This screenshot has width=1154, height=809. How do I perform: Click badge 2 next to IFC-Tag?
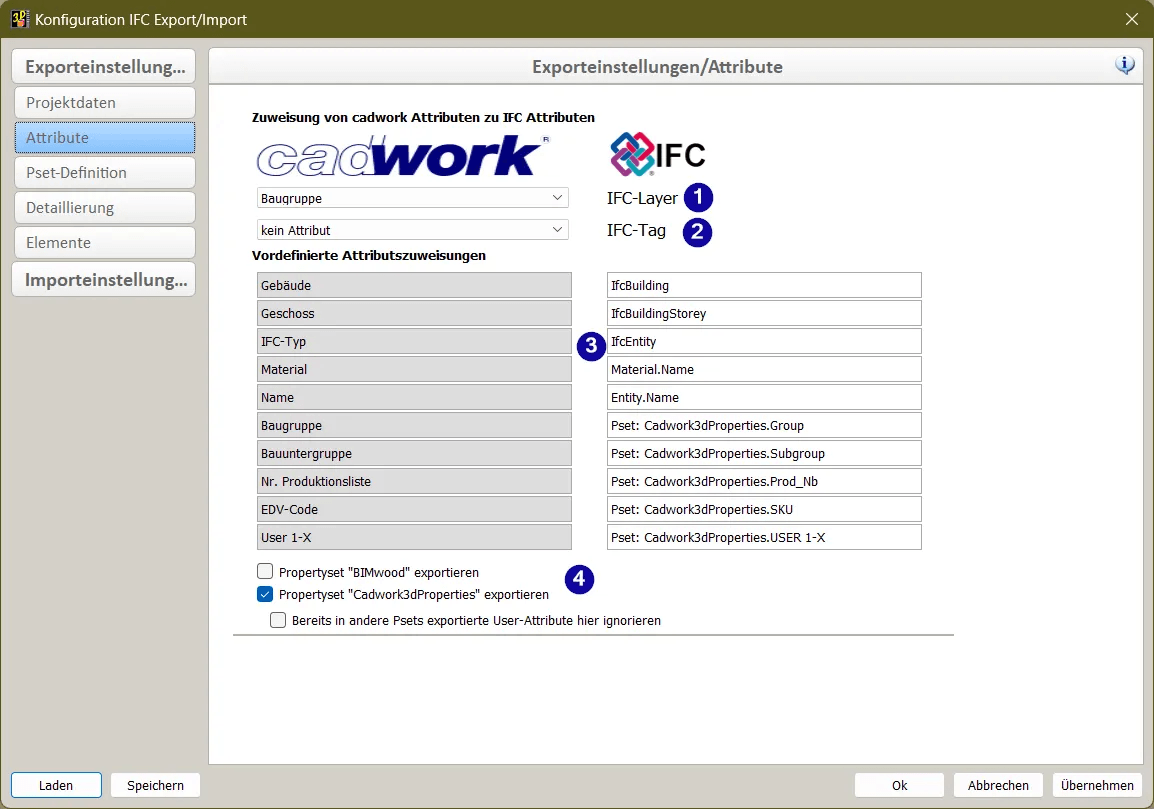pyautogui.click(x=697, y=232)
